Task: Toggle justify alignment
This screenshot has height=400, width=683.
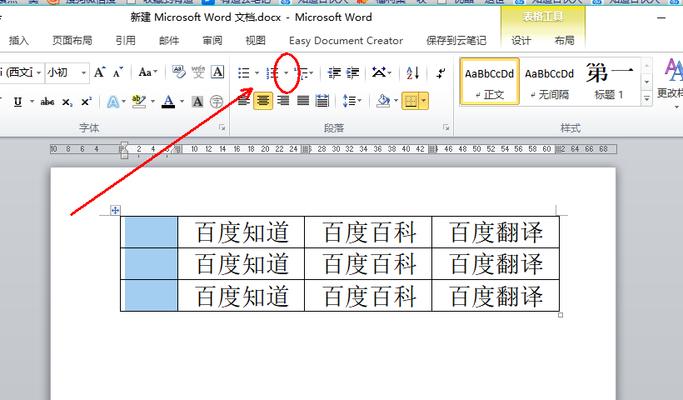Action: point(303,101)
